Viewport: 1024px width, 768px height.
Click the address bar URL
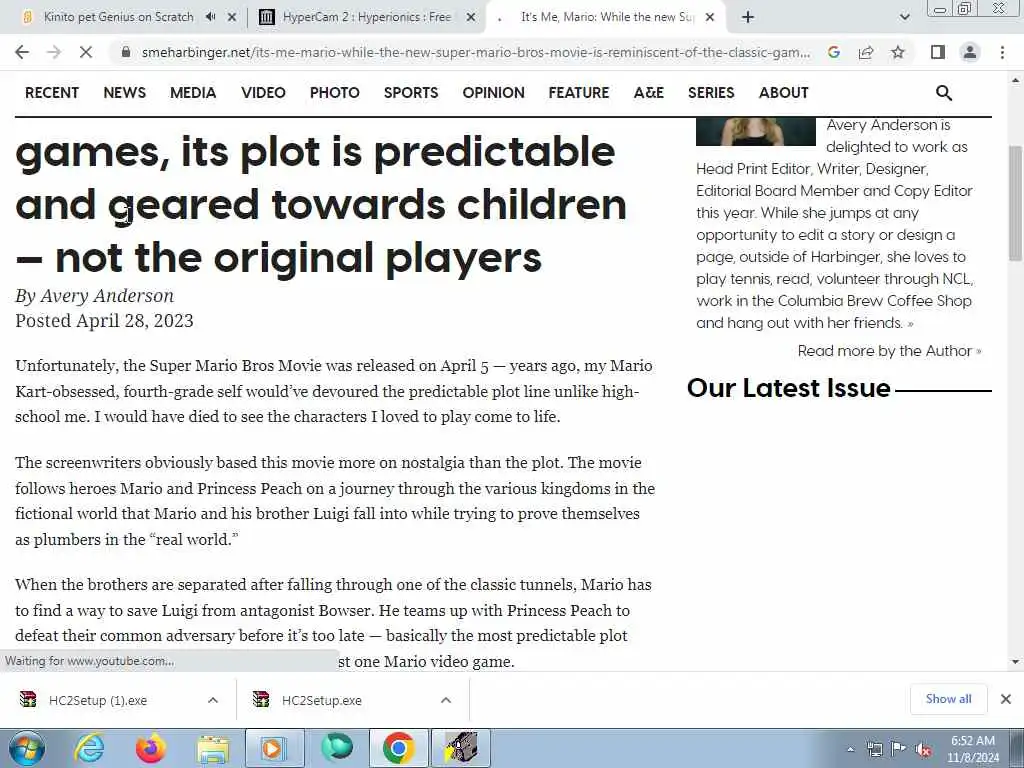point(475,52)
